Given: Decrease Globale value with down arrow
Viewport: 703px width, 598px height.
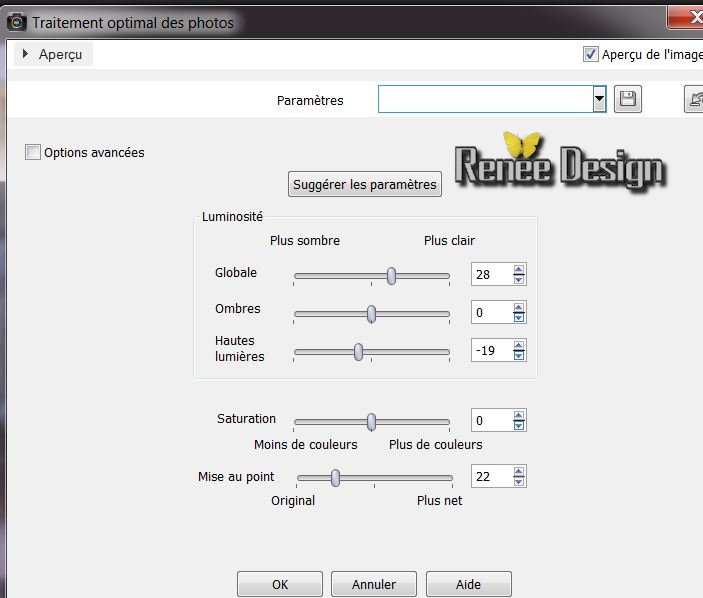Looking at the screenshot, I should (519, 279).
